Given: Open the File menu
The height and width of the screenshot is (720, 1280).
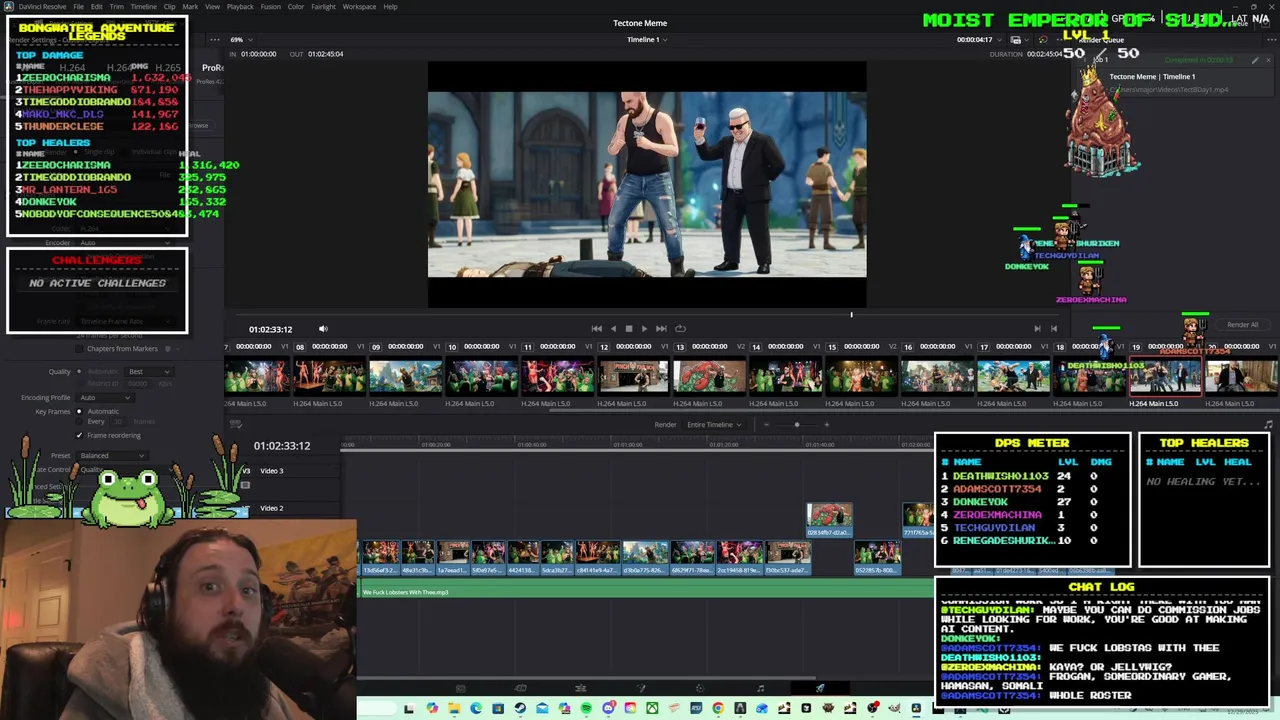Looking at the screenshot, I should pos(78,7).
